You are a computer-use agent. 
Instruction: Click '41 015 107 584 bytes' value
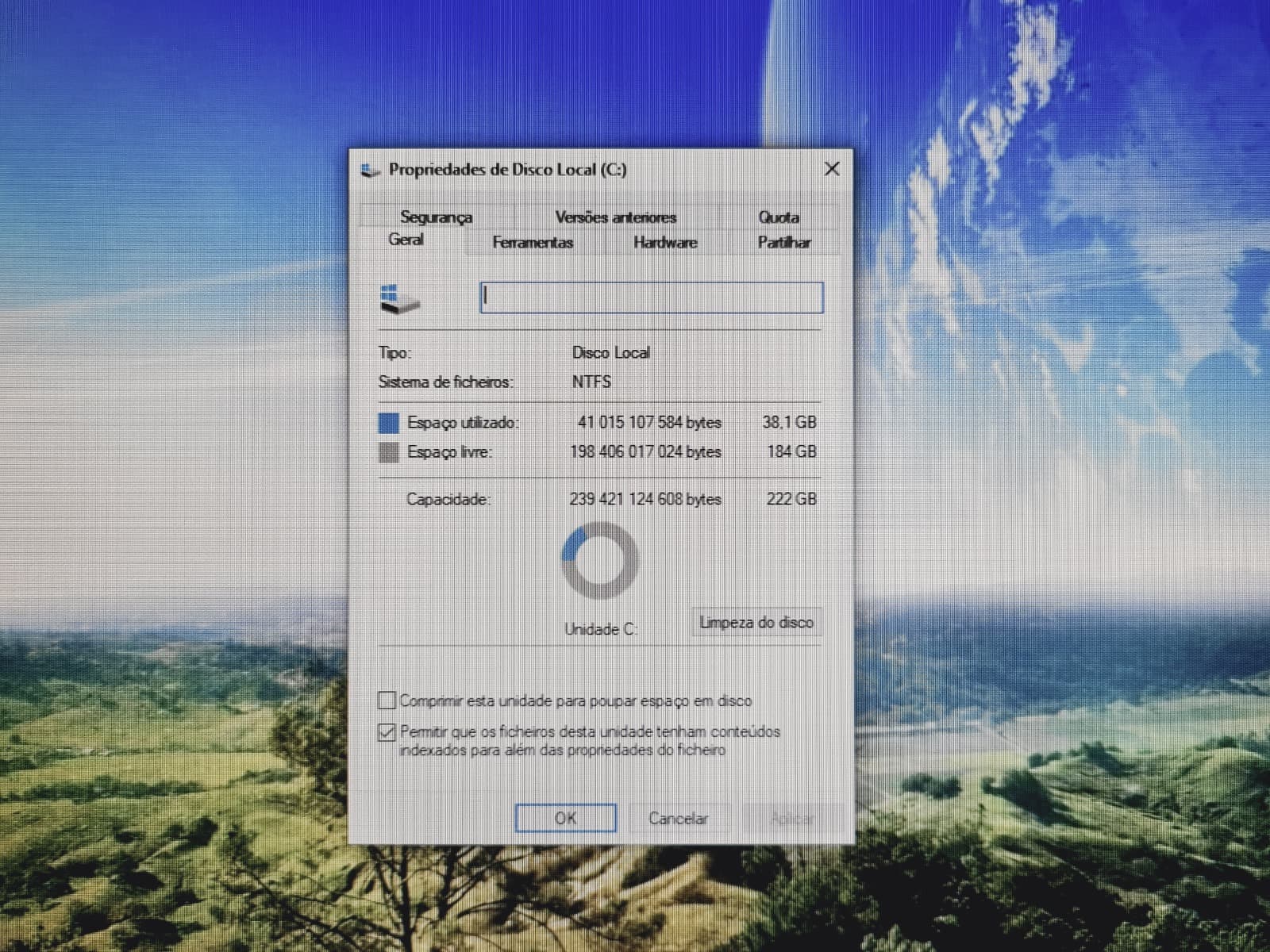coord(649,422)
